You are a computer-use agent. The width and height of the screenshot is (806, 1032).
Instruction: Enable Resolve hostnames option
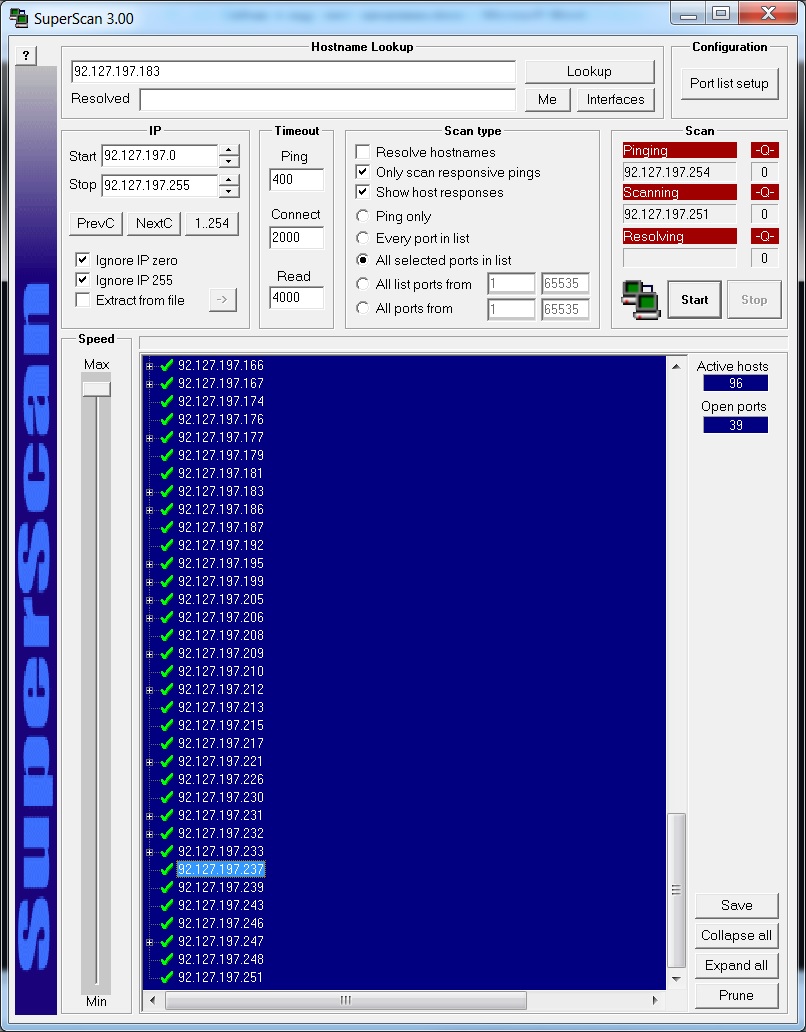[362, 152]
